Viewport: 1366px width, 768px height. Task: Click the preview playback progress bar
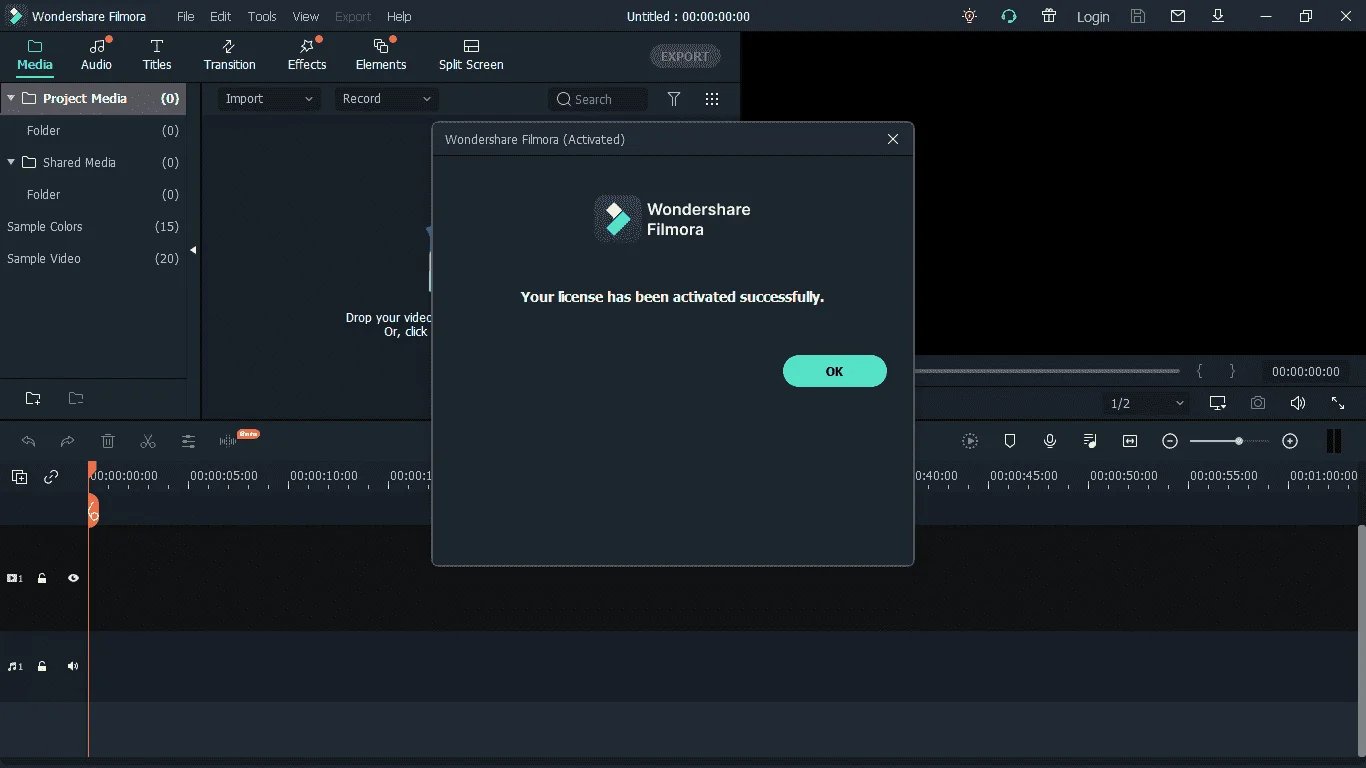pos(1047,371)
